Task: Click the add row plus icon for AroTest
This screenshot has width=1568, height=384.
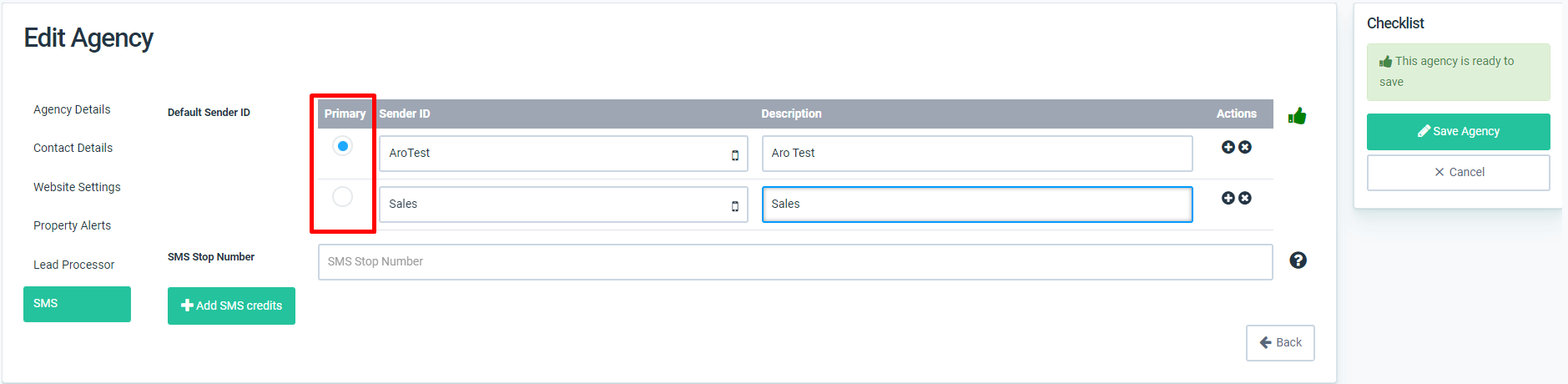Action: (x=1228, y=147)
